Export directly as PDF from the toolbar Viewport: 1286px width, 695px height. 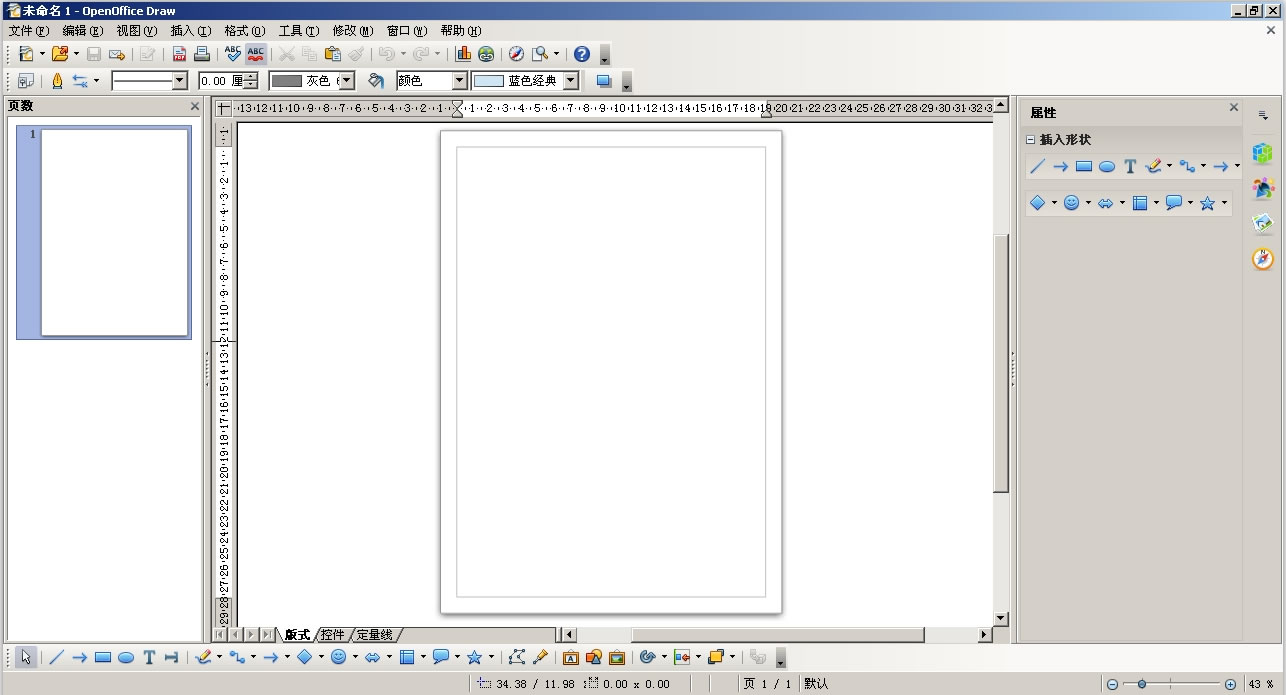(180, 54)
